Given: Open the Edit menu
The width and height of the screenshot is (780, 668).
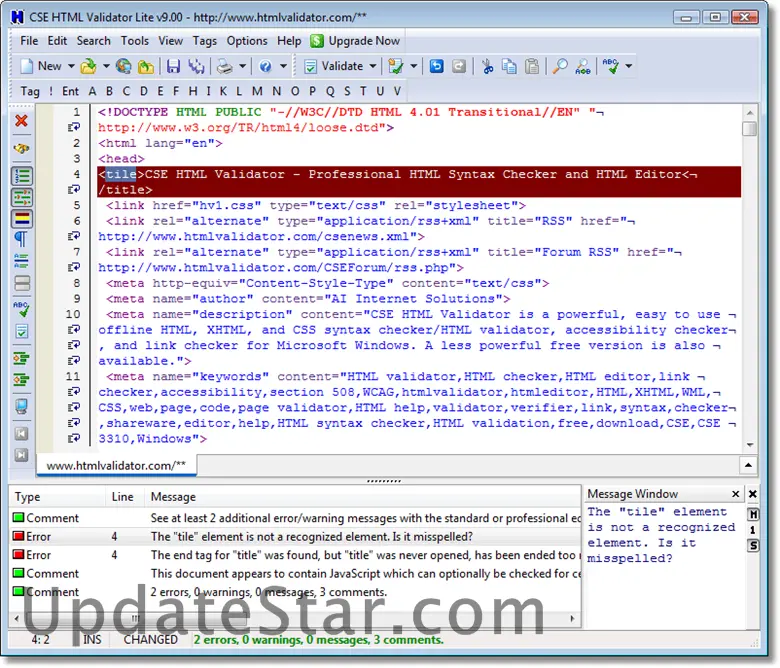Looking at the screenshot, I should tap(57, 41).
